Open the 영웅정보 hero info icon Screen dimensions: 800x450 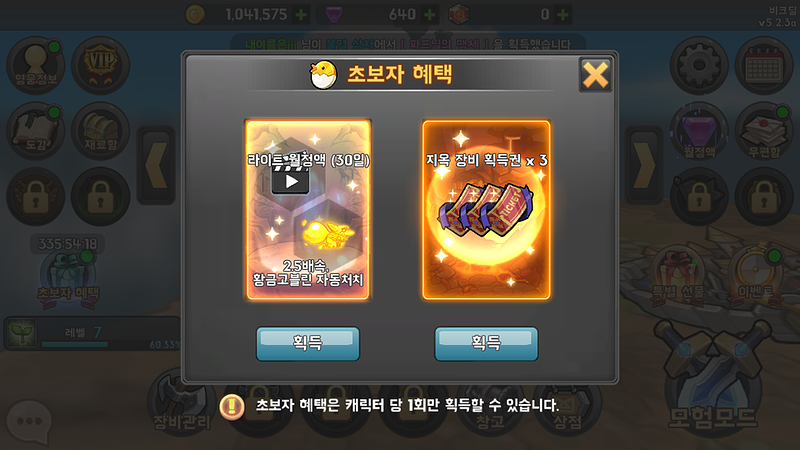coord(36,65)
